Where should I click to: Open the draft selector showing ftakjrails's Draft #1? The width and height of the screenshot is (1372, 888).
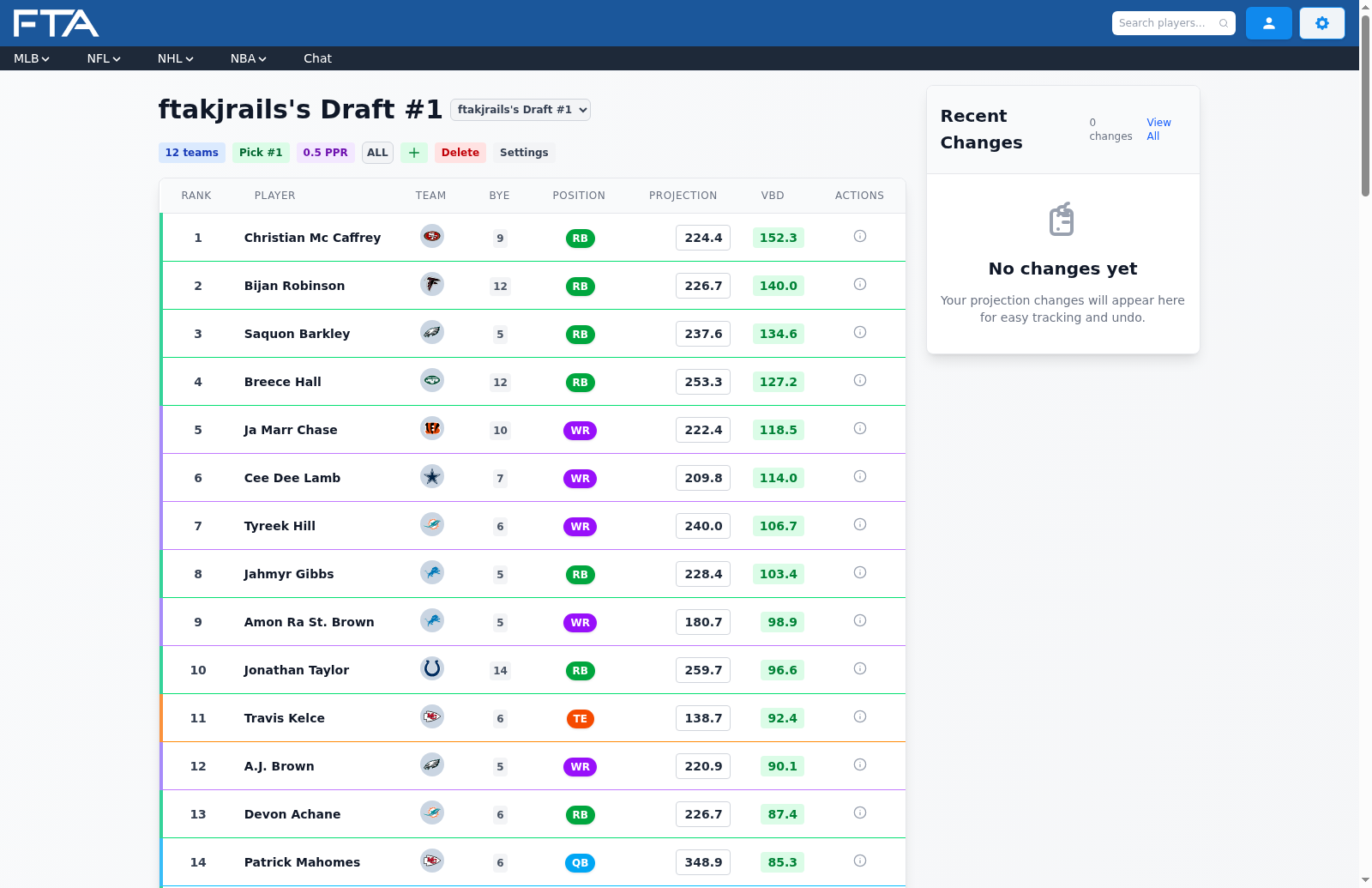tap(520, 110)
